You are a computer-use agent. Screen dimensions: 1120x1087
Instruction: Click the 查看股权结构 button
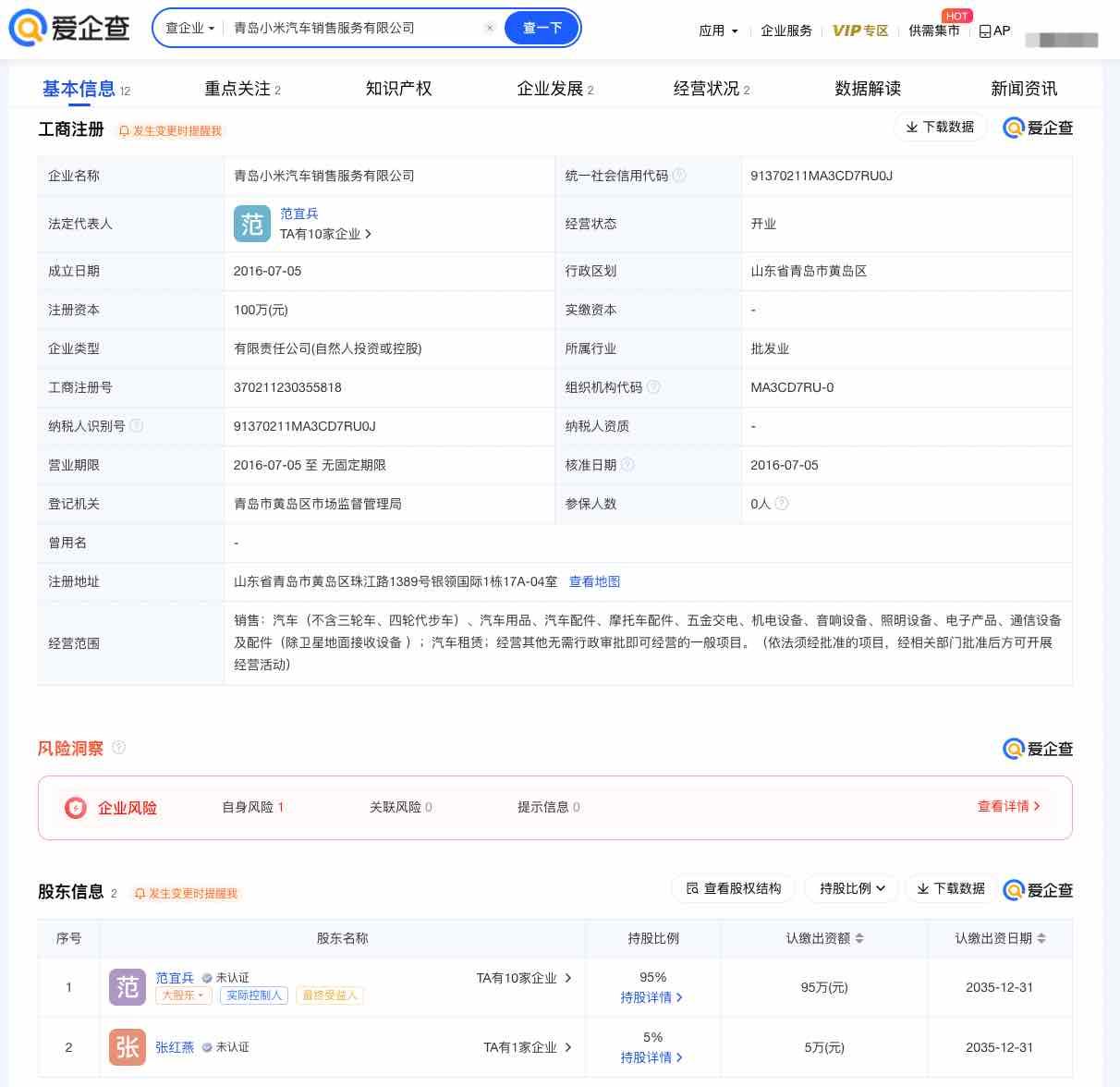pyautogui.click(x=734, y=888)
